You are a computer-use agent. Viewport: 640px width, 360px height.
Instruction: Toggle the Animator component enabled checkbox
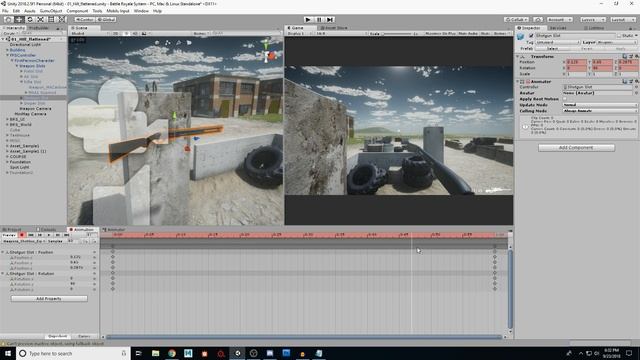(x=528, y=82)
